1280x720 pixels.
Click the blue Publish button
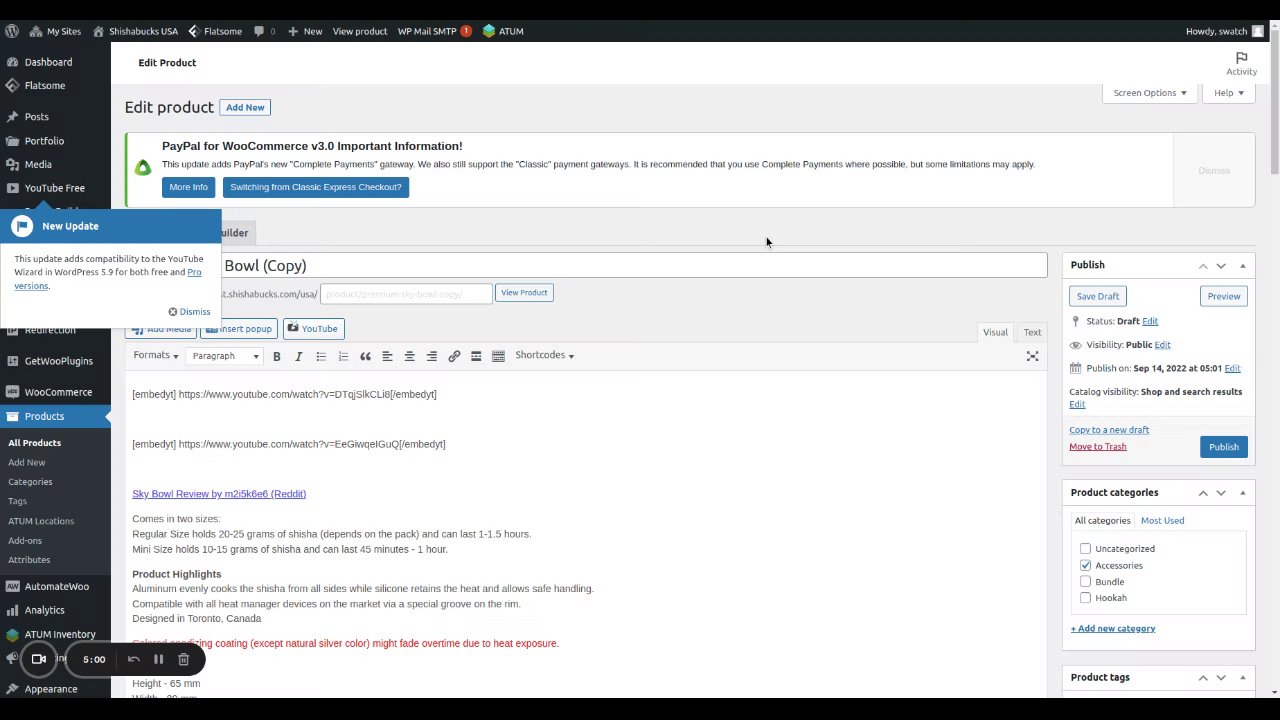(1223, 447)
